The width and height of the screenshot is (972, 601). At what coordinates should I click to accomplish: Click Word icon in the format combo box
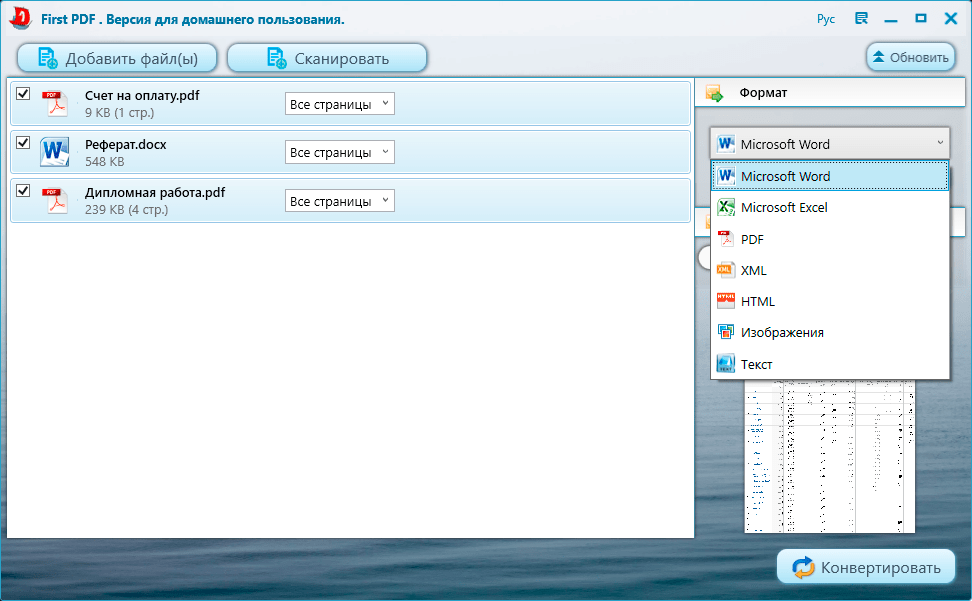(726, 144)
